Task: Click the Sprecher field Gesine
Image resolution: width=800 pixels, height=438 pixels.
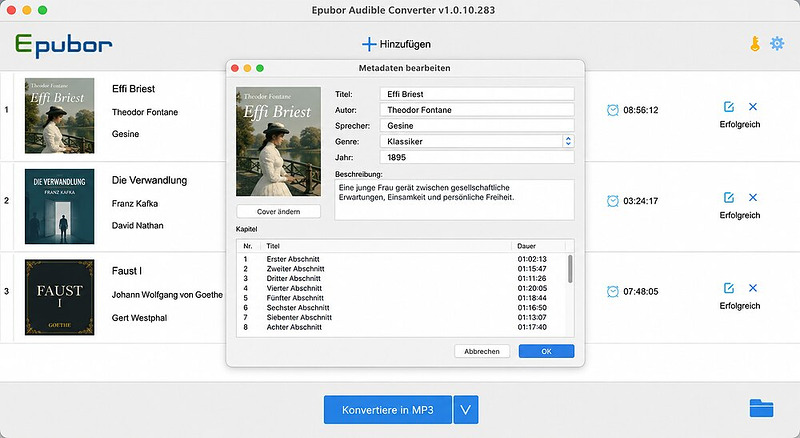Action: [x=477, y=126]
